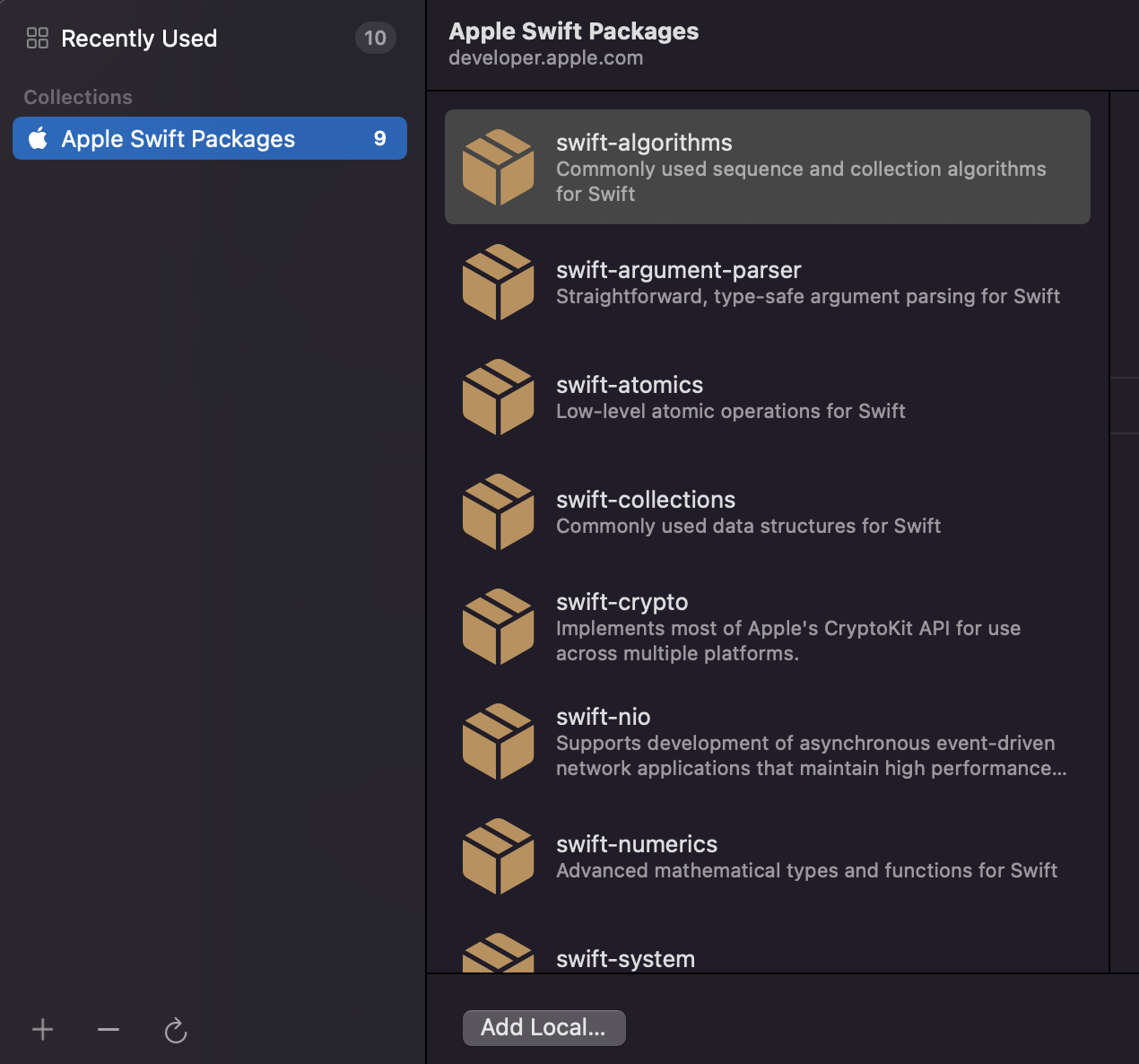Select the swift-algorithms package name
Image resolution: width=1139 pixels, height=1064 pixels.
(x=644, y=143)
